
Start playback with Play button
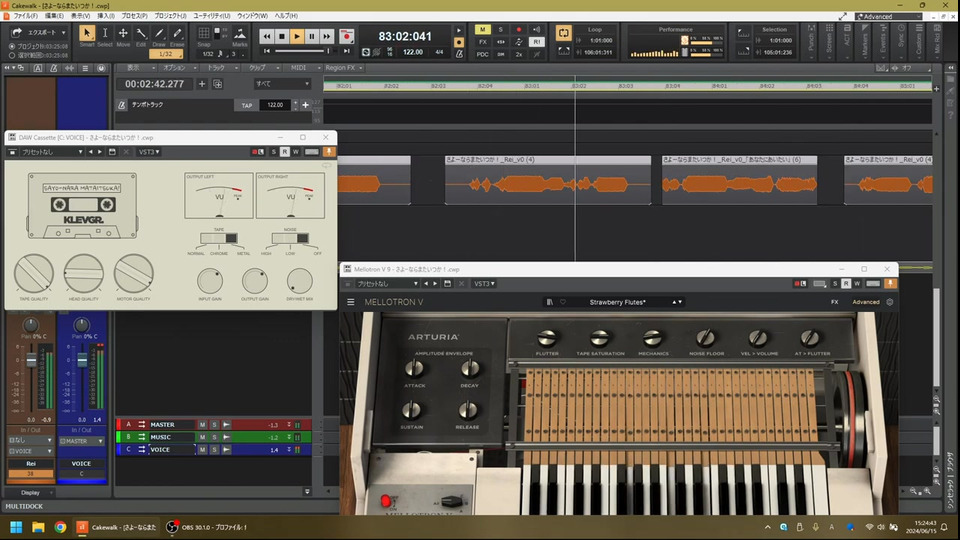coord(297,37)
